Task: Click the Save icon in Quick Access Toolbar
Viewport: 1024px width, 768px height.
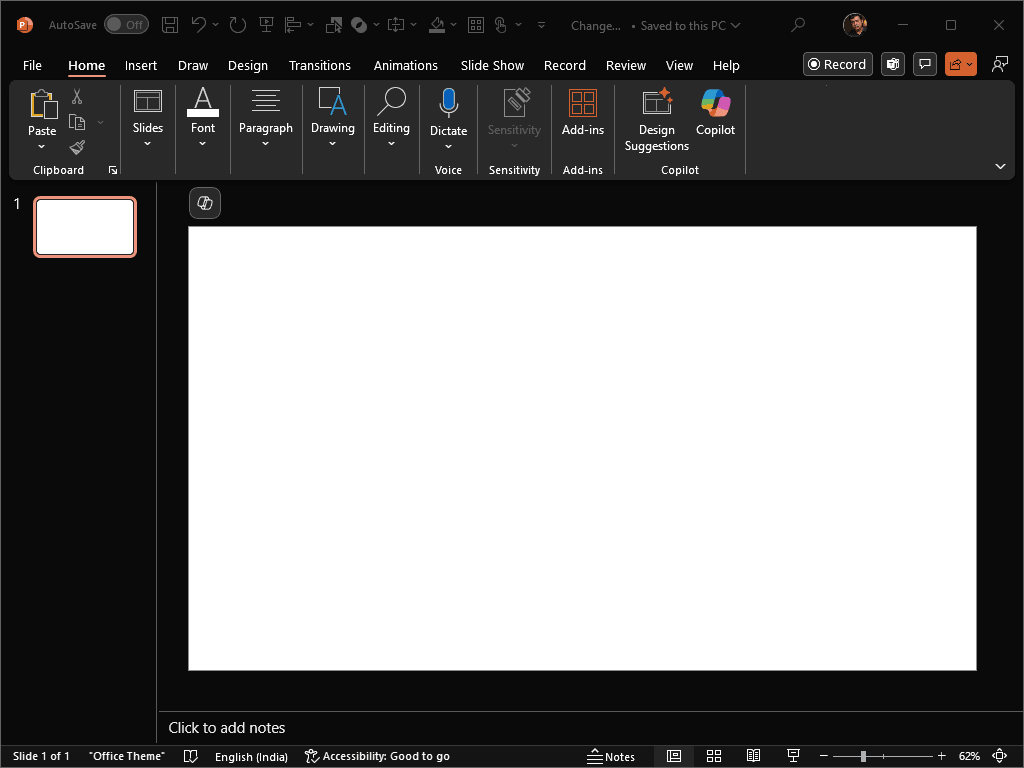Action: [x=169, y=24]
